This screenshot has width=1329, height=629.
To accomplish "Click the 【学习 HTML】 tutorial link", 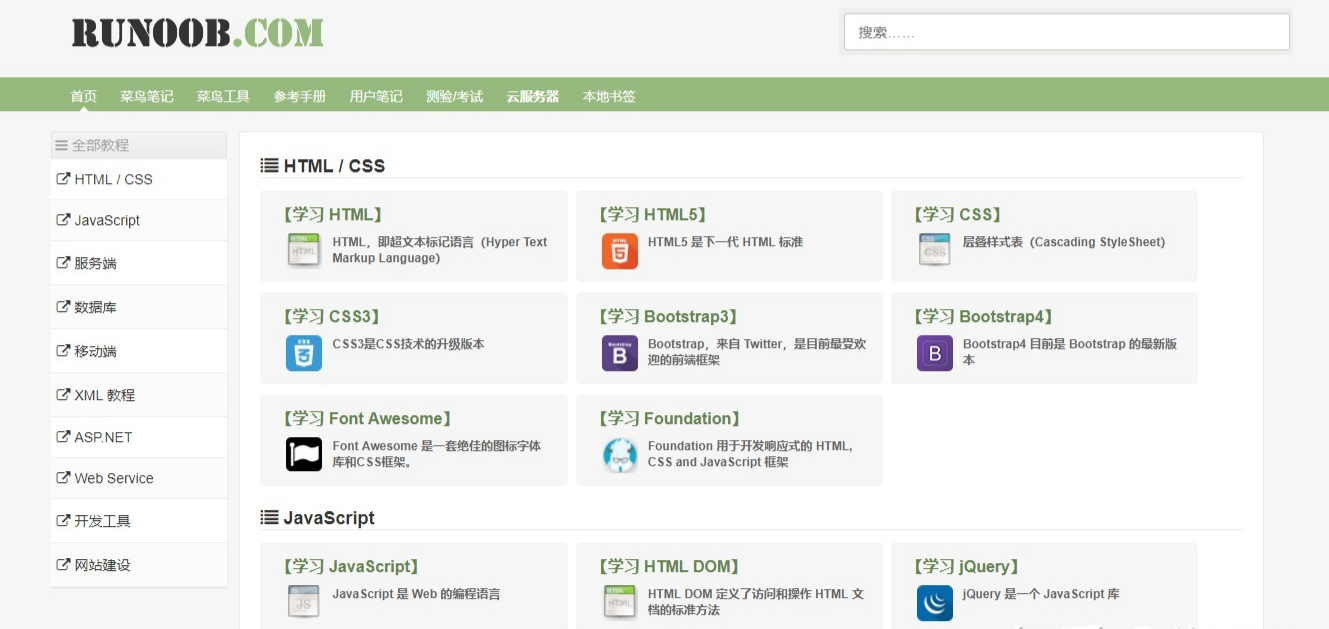I will click(x=333, y=214).
